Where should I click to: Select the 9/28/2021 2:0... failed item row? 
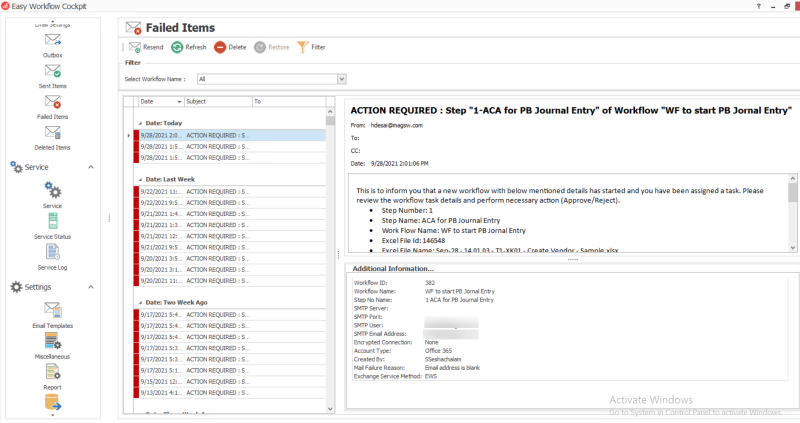[230, 135]
